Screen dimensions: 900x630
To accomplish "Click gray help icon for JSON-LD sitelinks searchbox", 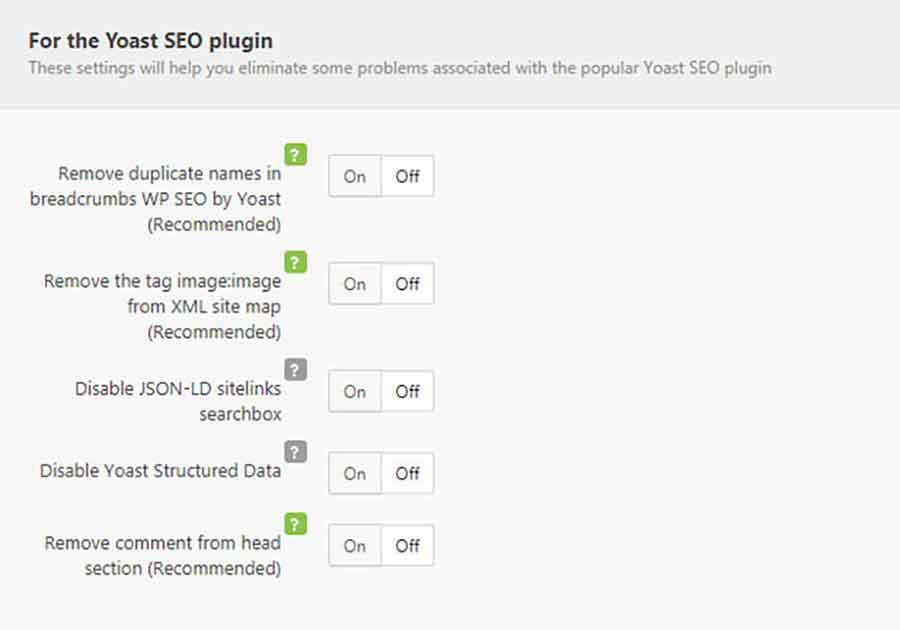I will point(296,370).
